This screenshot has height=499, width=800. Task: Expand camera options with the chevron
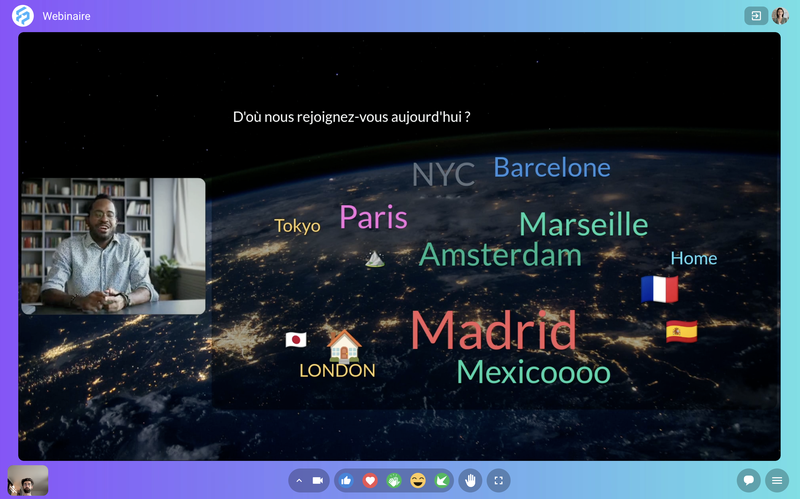tap(298, 481)
